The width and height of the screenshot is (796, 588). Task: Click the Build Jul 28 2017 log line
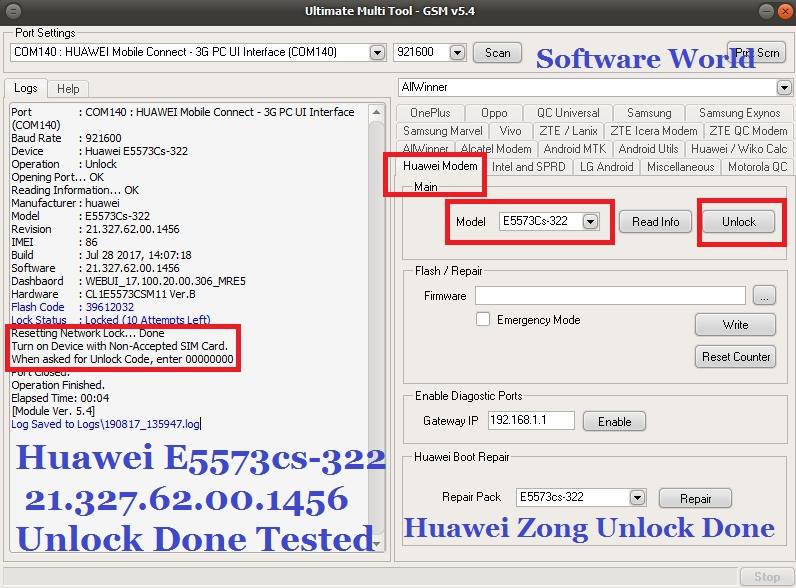pos(102,255)
